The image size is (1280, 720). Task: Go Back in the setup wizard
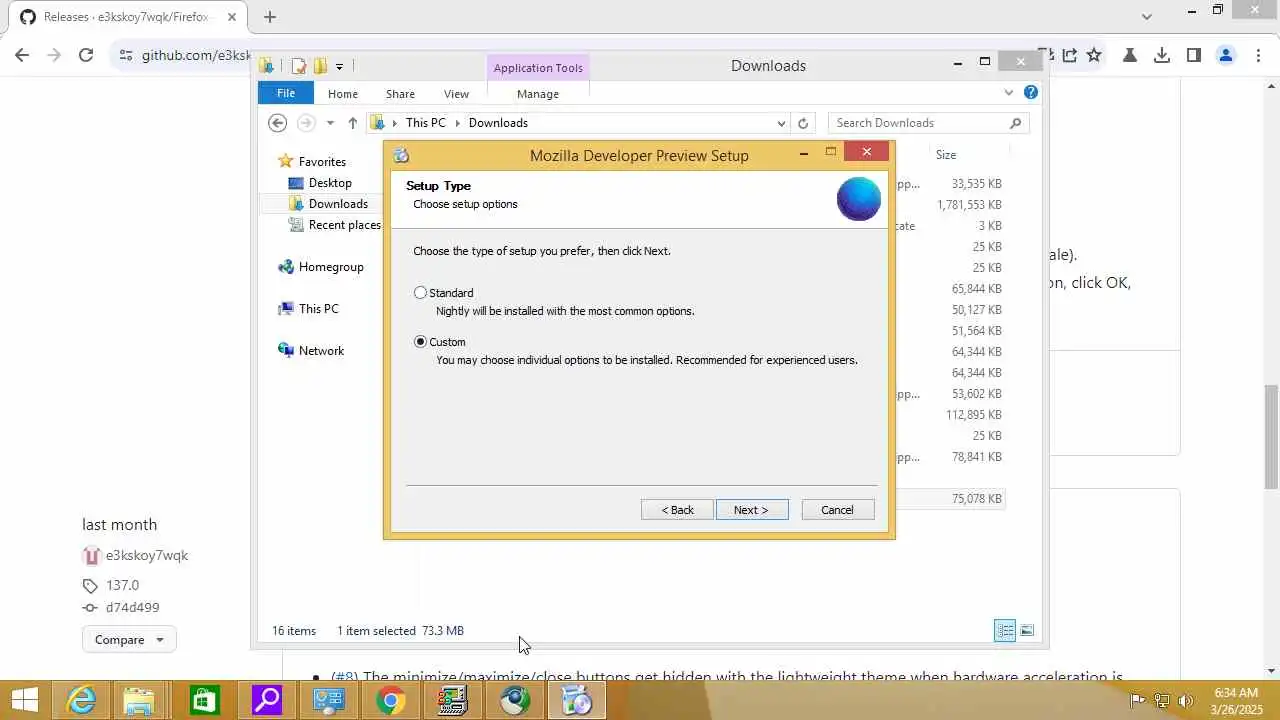click(x=677, y=510)
